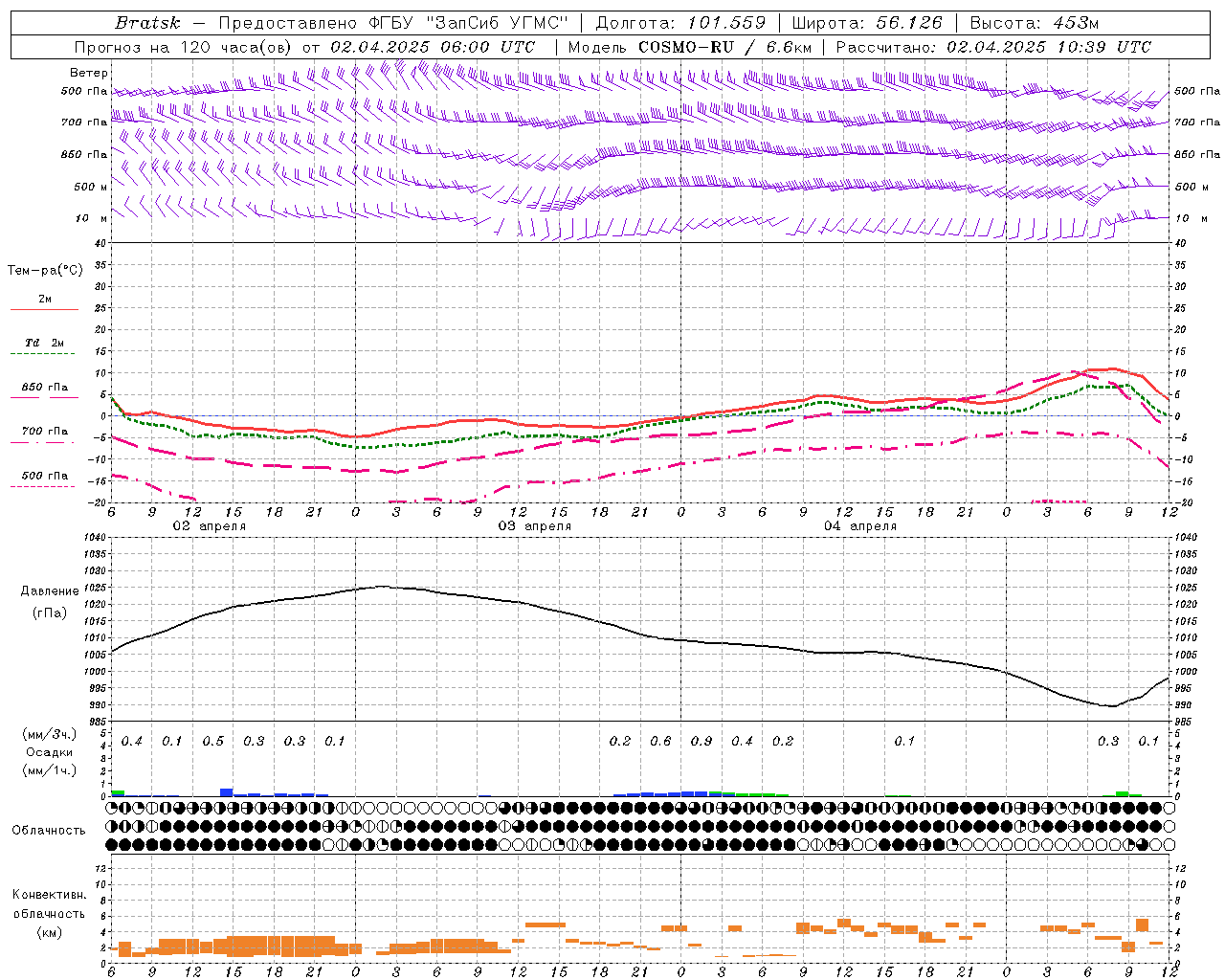Click the green dashed line sample under 'Td 2м'
The image size is (1225, 980).
click(44, 353)
